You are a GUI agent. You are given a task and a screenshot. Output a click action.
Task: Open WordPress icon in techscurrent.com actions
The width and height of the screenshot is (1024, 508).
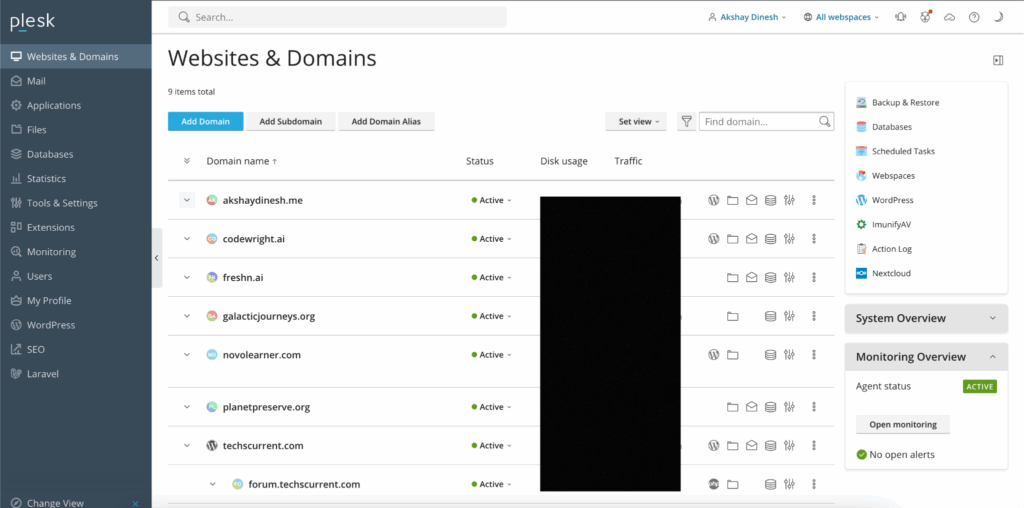click(714, 445)
